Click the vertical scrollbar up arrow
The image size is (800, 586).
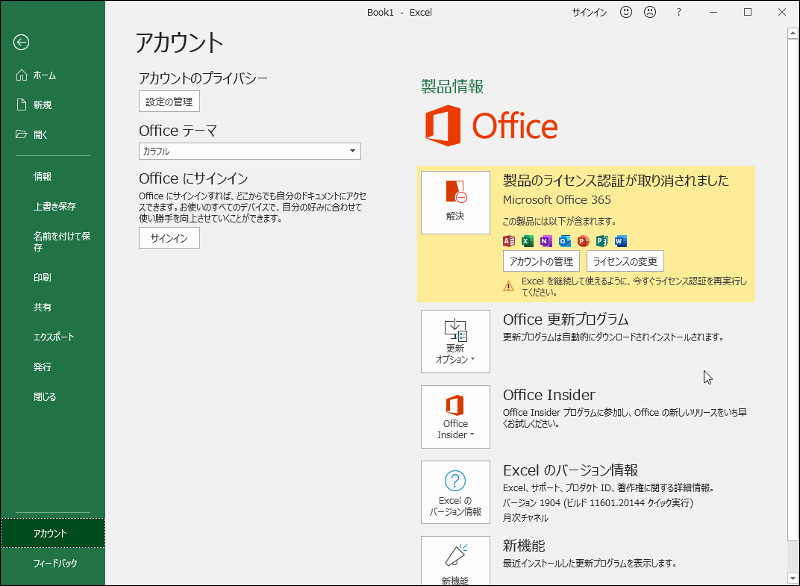tap(792, 34)
